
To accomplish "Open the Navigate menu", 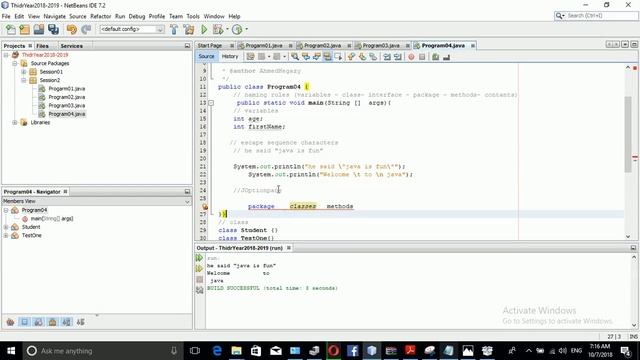I will (54, 16).
